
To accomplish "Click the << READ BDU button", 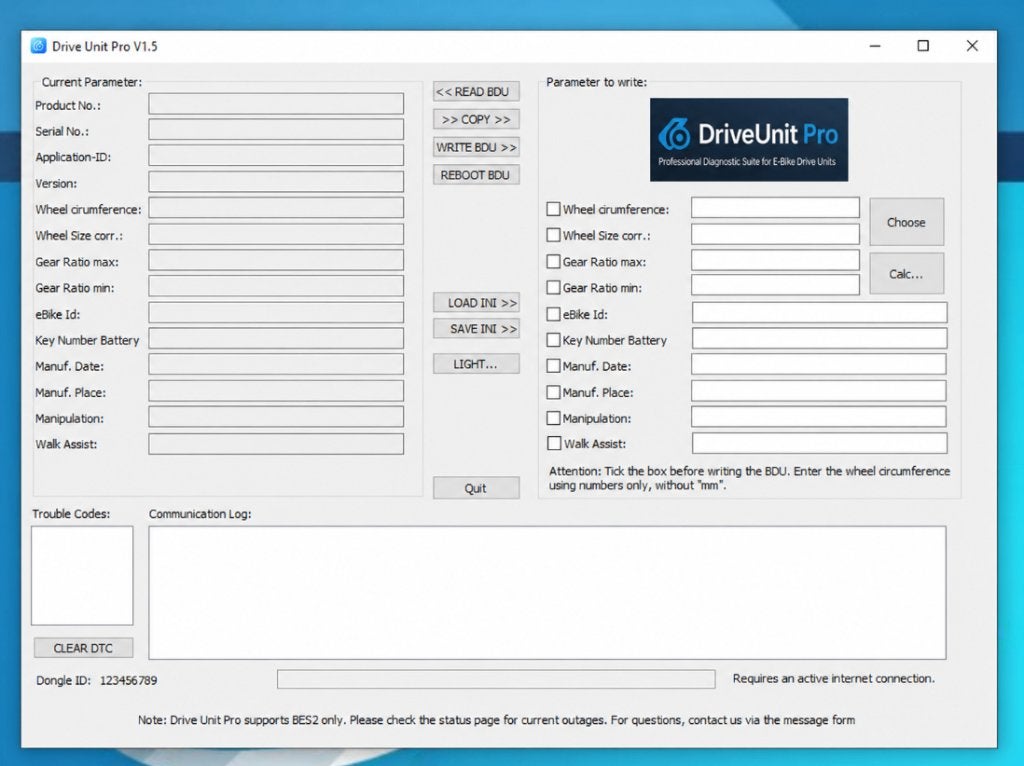I will coord(476,91).
